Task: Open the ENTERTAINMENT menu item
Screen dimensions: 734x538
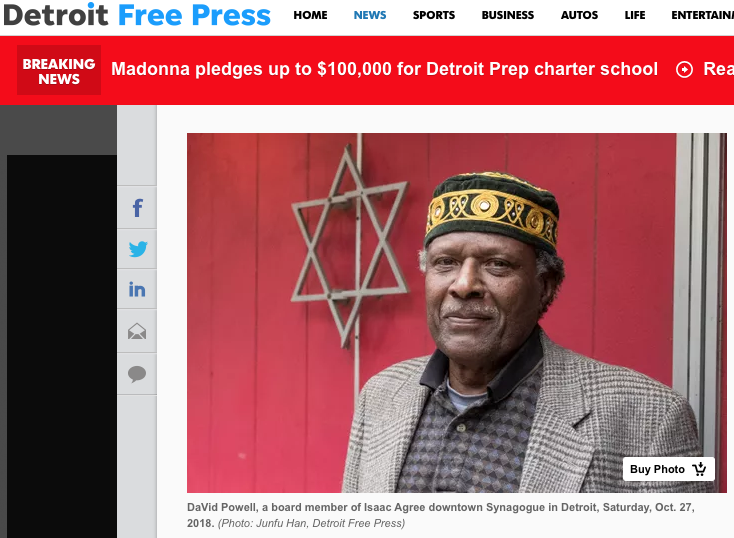Action: pyautogui.click(x=702, y=15)
